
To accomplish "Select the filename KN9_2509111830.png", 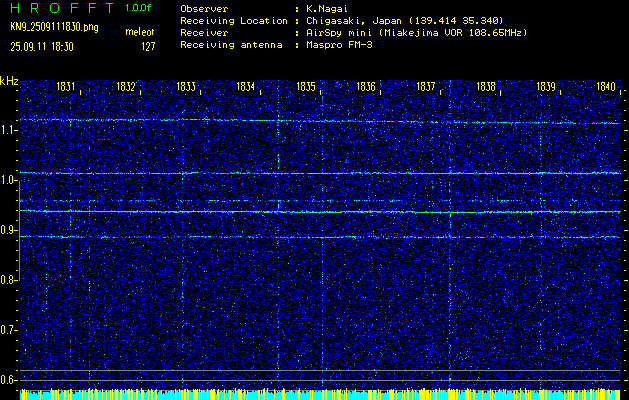I will pyautogui.click(x=54, y=27).
